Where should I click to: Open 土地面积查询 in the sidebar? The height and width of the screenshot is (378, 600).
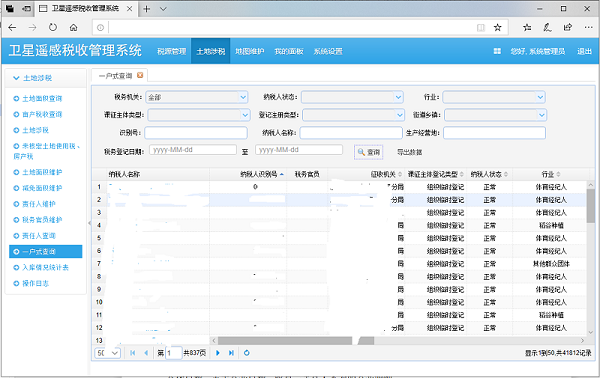(x=42, y=99)
